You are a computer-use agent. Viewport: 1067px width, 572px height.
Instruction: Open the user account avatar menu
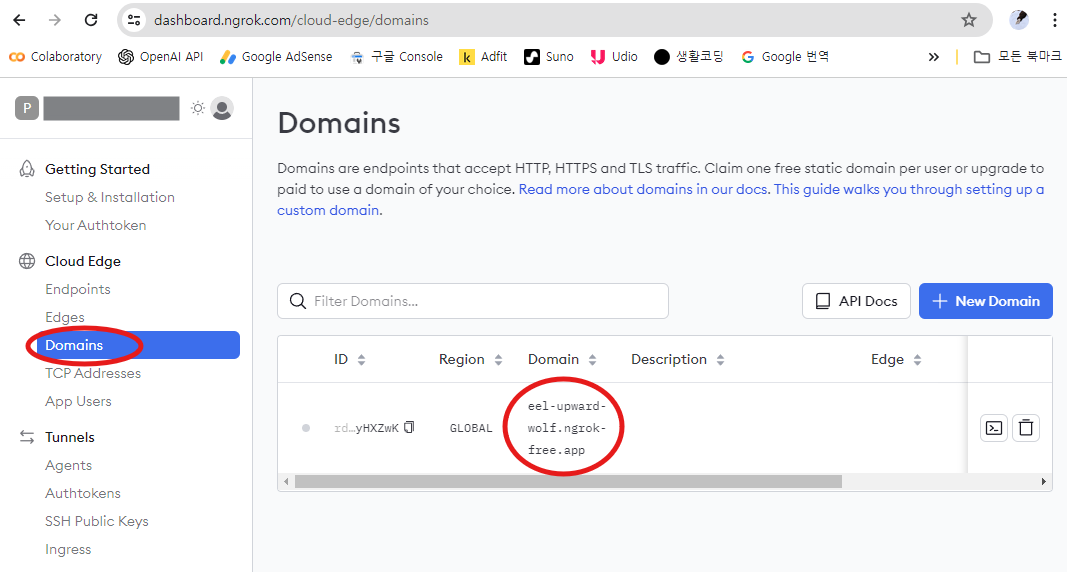[222, 108]
